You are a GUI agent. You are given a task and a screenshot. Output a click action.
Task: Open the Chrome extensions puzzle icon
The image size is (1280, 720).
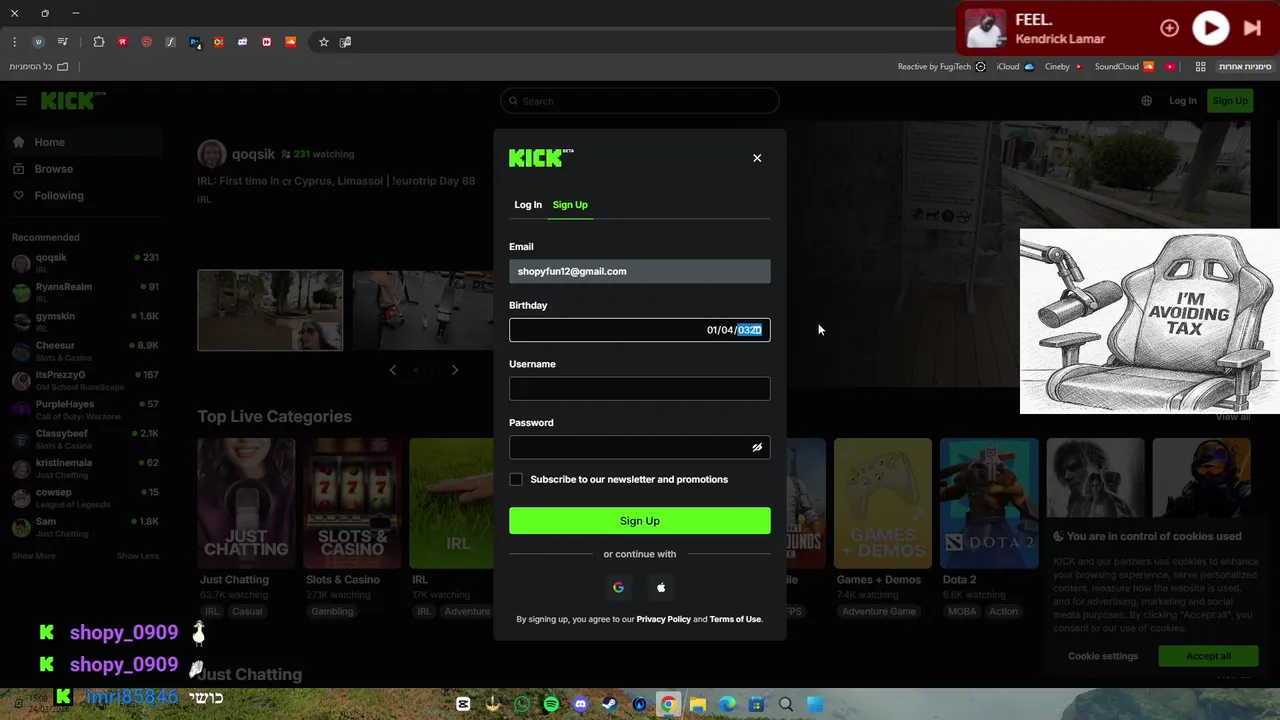coord(98,42)
